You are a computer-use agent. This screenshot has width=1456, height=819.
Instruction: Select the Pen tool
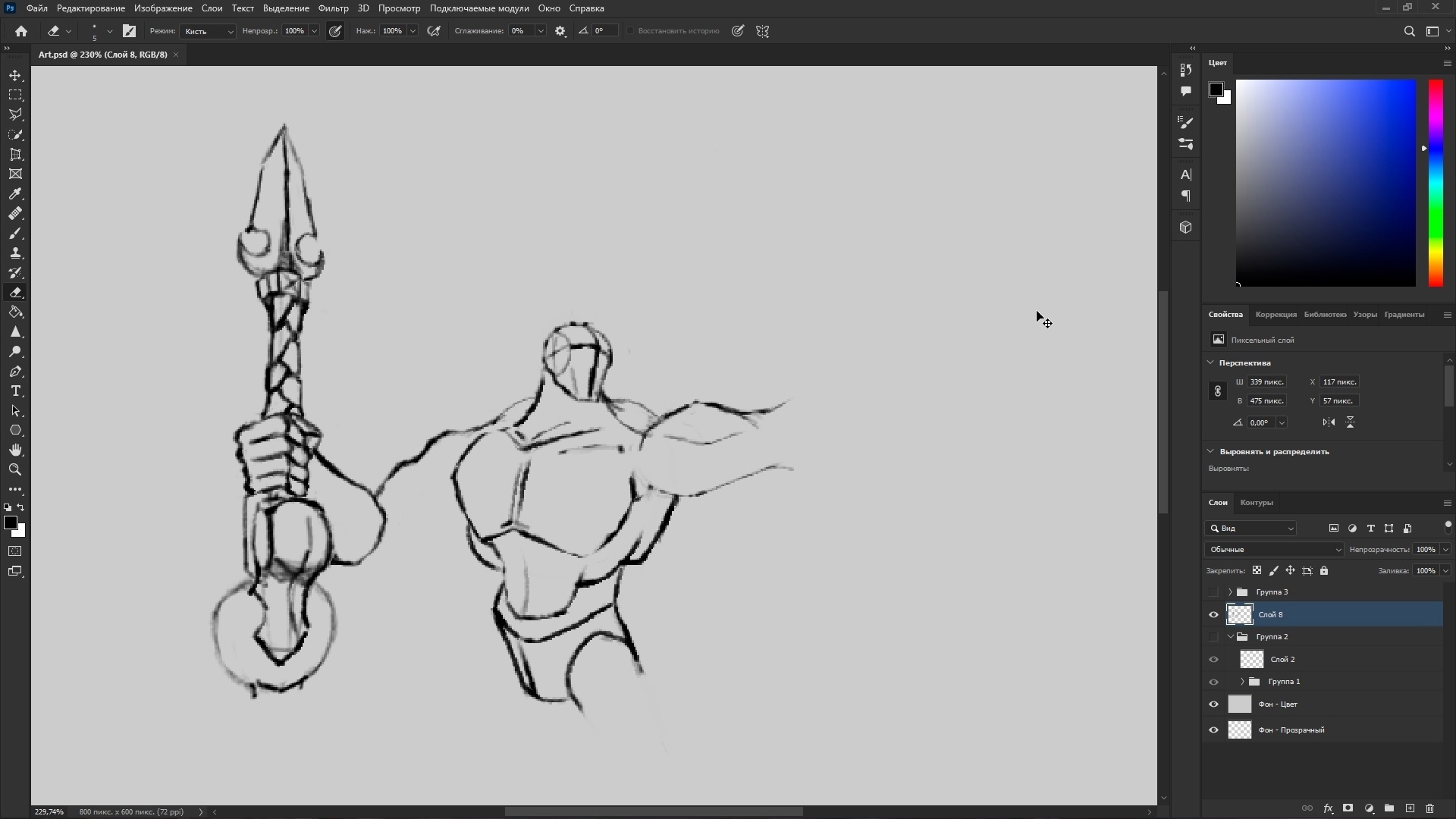[15, 371]
